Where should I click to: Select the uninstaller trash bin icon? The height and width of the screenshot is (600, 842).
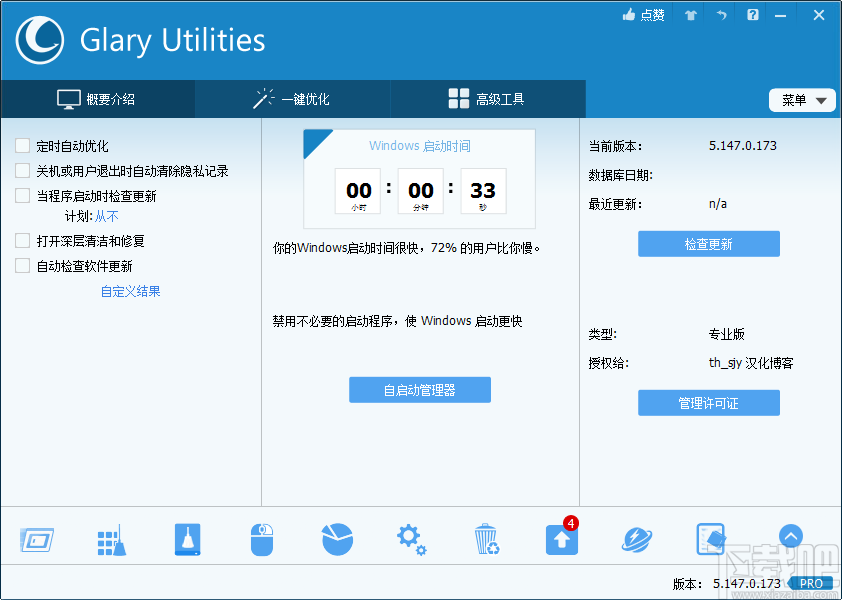click(486, 538)
